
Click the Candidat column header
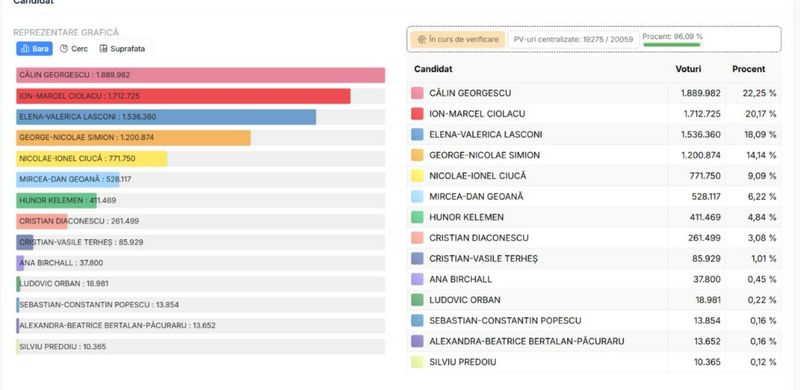coord(433,69)
